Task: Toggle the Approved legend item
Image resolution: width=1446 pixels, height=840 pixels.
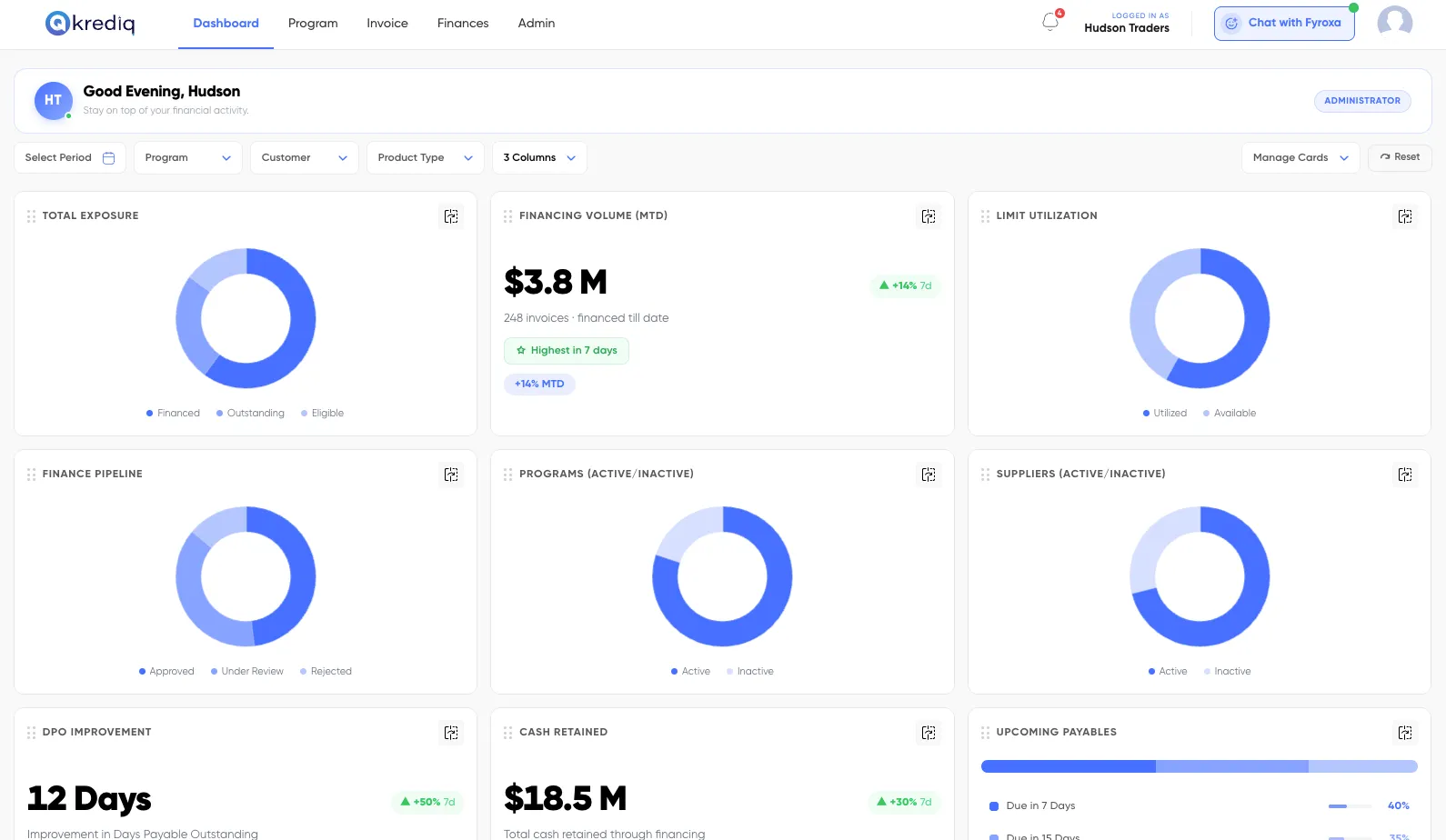Action: (x=166, y=671)
